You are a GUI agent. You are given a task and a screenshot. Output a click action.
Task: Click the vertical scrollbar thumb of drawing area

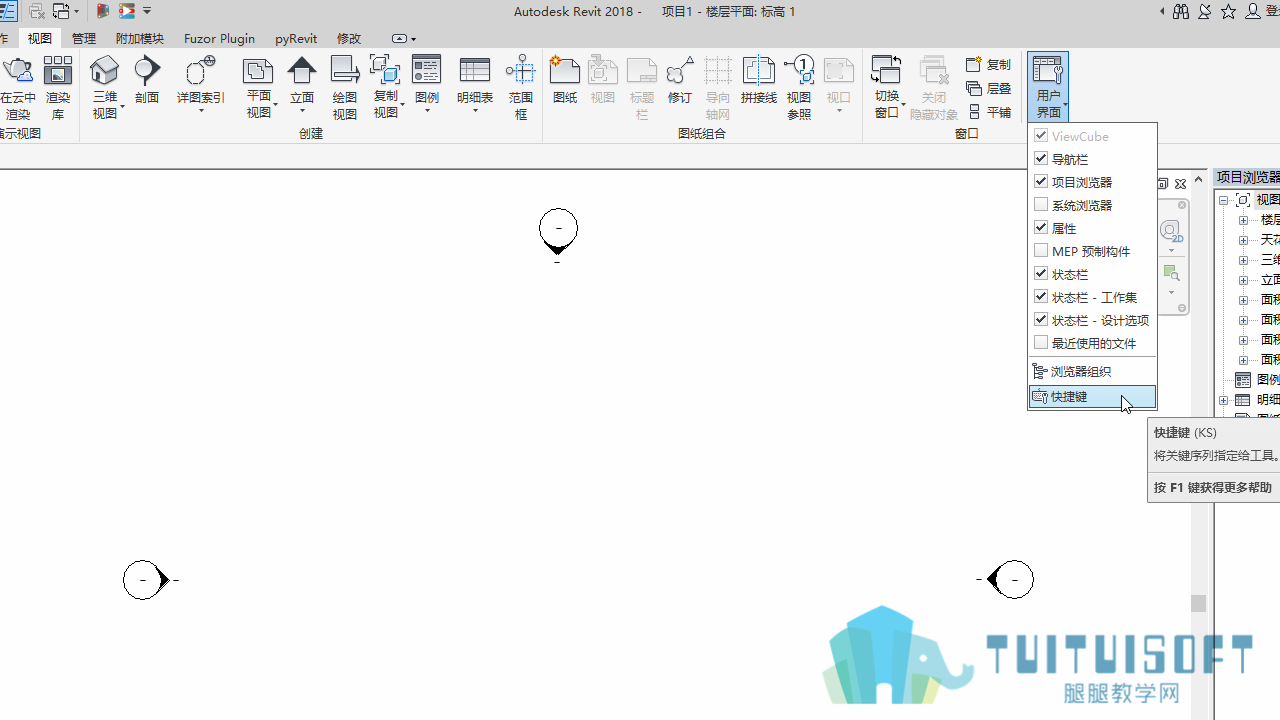click(x=1198, y=603)
